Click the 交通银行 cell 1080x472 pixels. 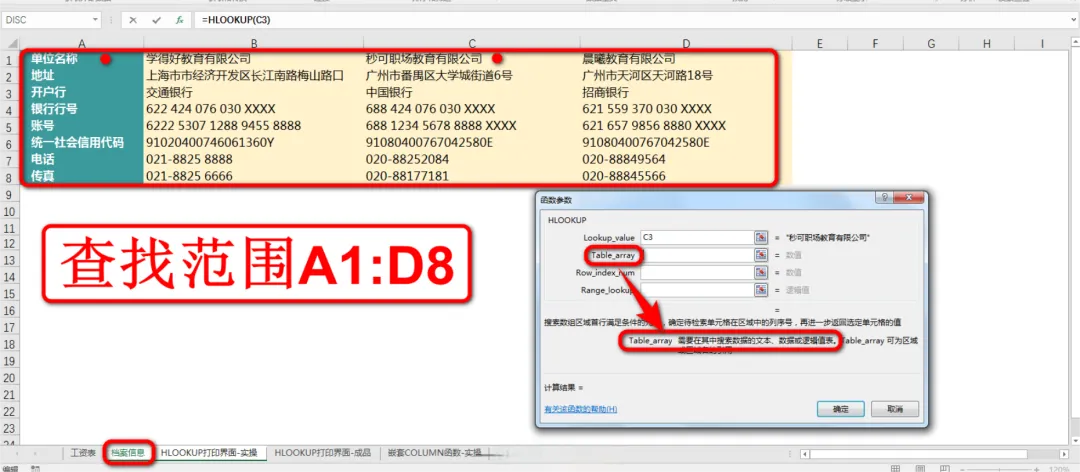coord(254,92)
